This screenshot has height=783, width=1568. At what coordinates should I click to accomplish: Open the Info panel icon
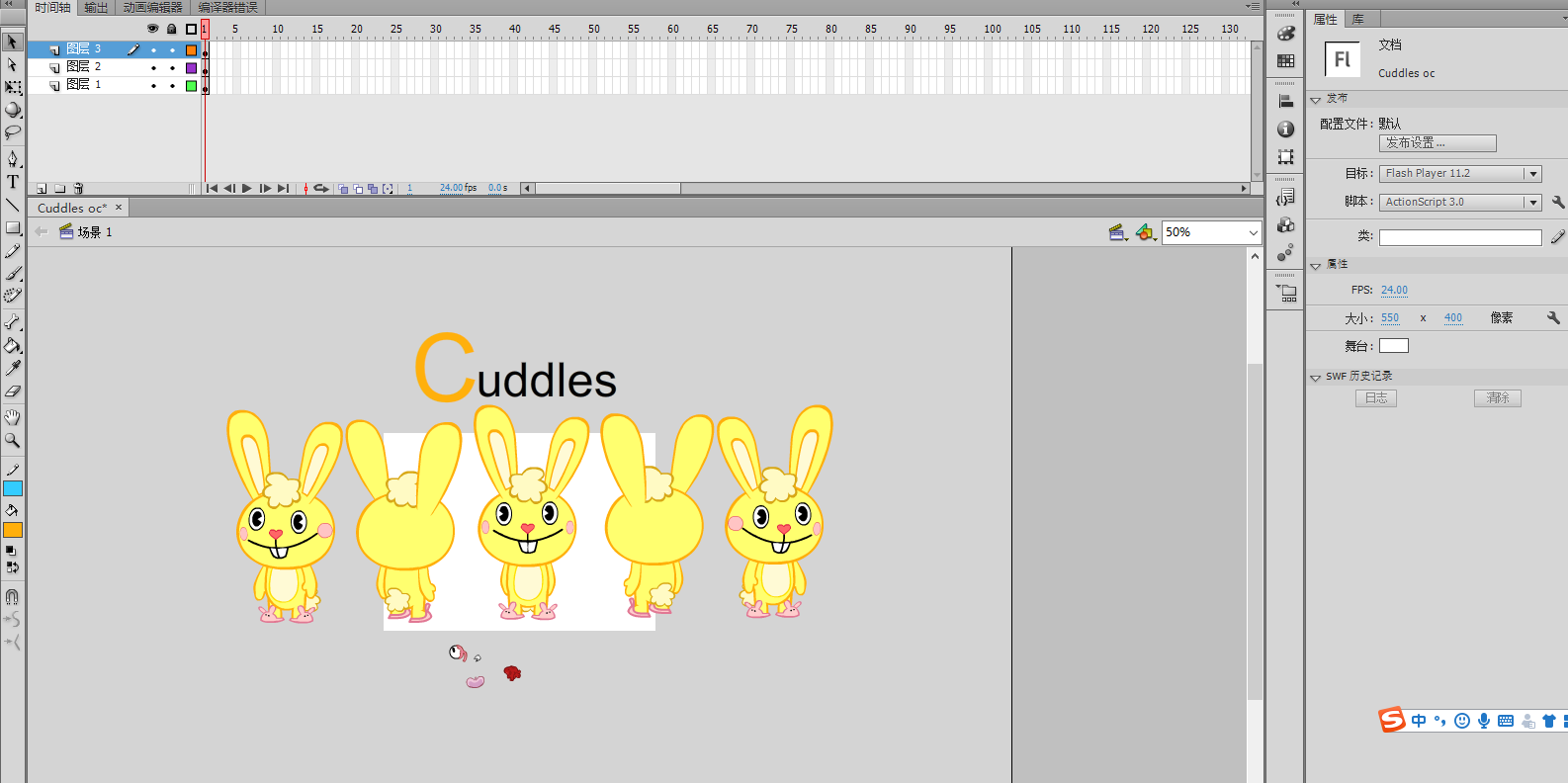(1285, 129)
